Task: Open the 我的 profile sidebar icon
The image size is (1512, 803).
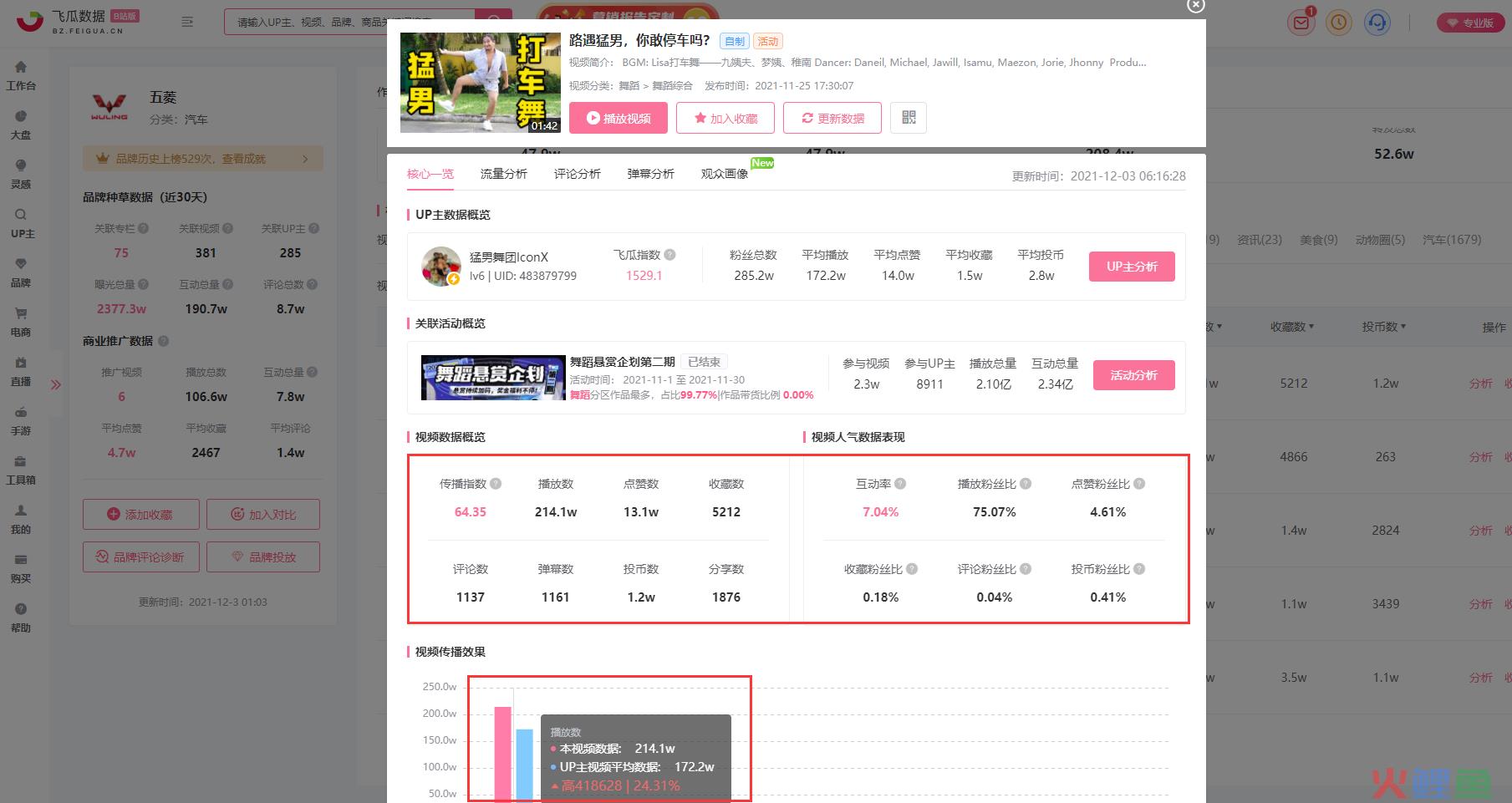Action: tap(21, 511)
